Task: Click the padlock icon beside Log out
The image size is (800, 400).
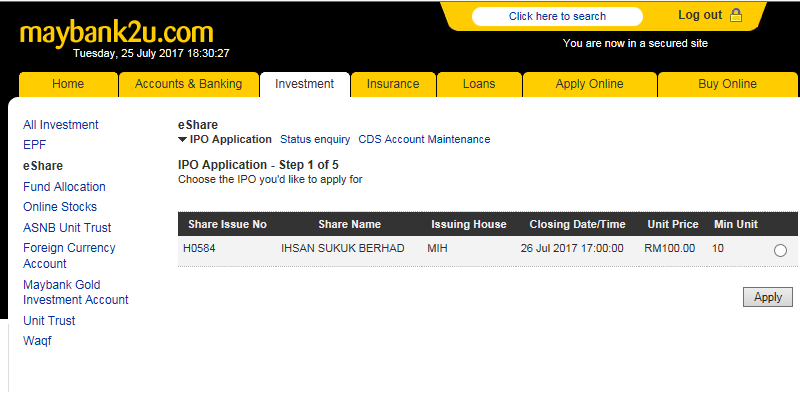Action: pos(736,15)
